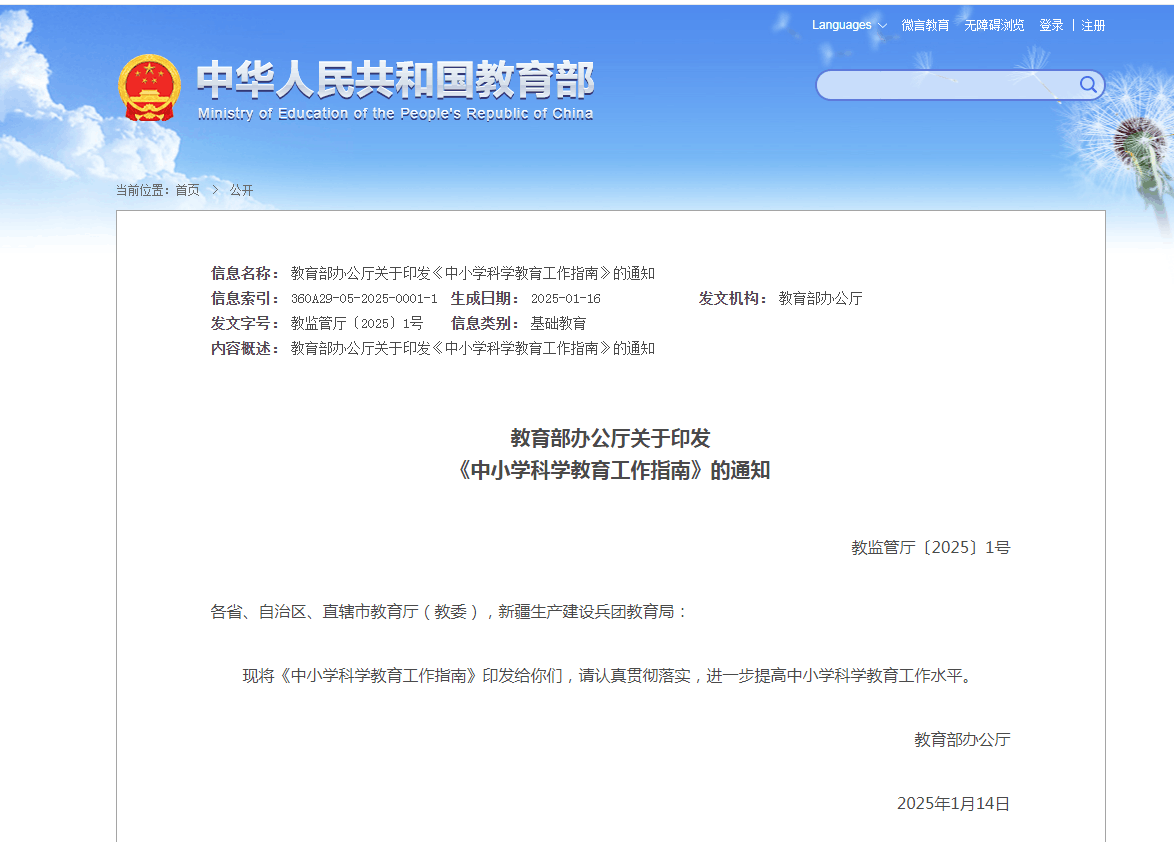Click 登录 to log in
1174x842 pixels.
click(x=1051, y=25)
